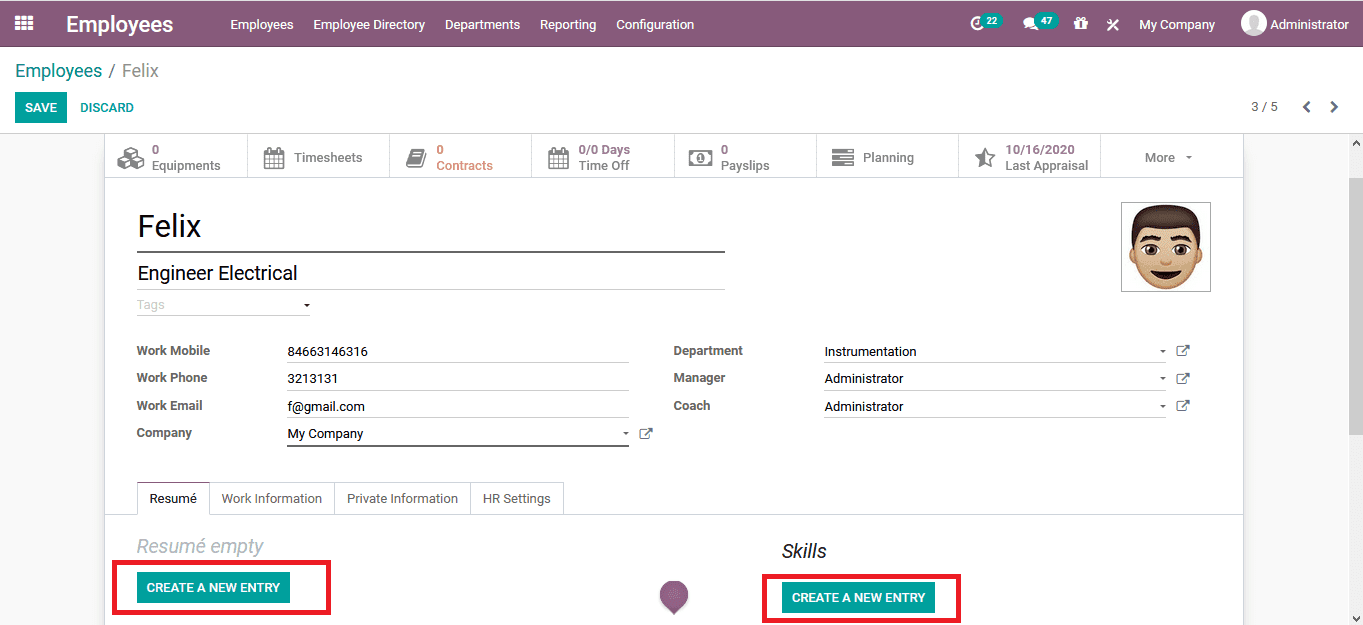The height and width of the screenshot is (625, 1363).
Task: Go to next employee record arrow
Action: (x=1334, y=107)
